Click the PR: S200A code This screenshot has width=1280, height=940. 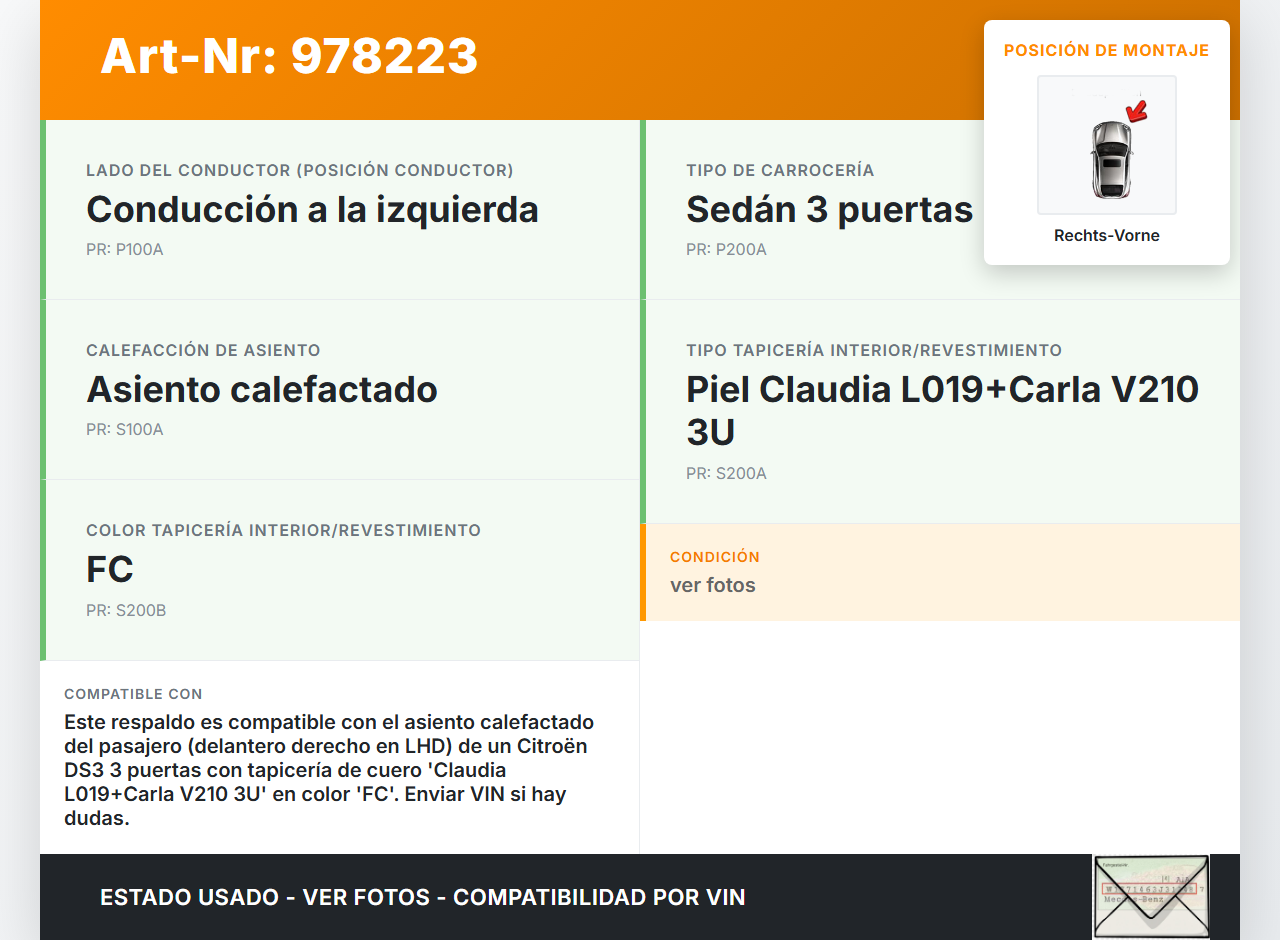726,474
